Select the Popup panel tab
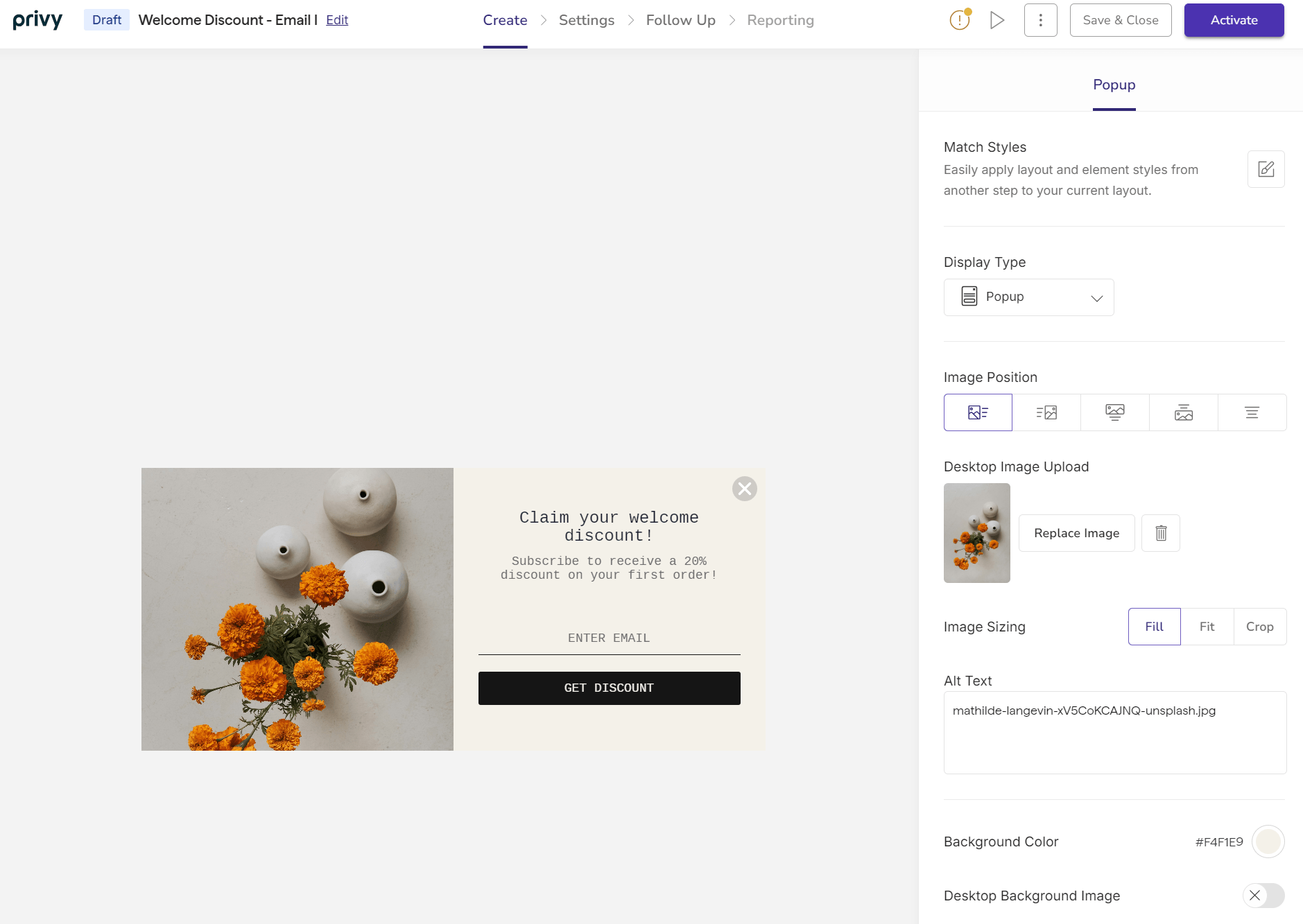1303x924 pixels. [1114, 85]
